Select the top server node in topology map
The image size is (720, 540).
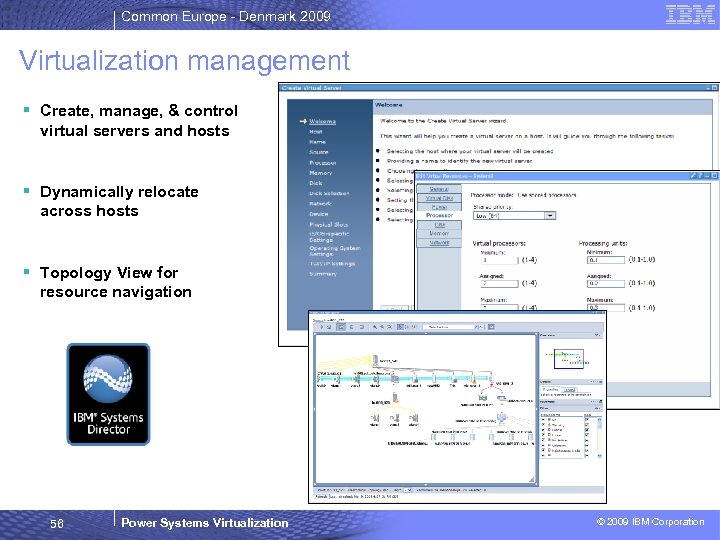[x=376, y=360]
